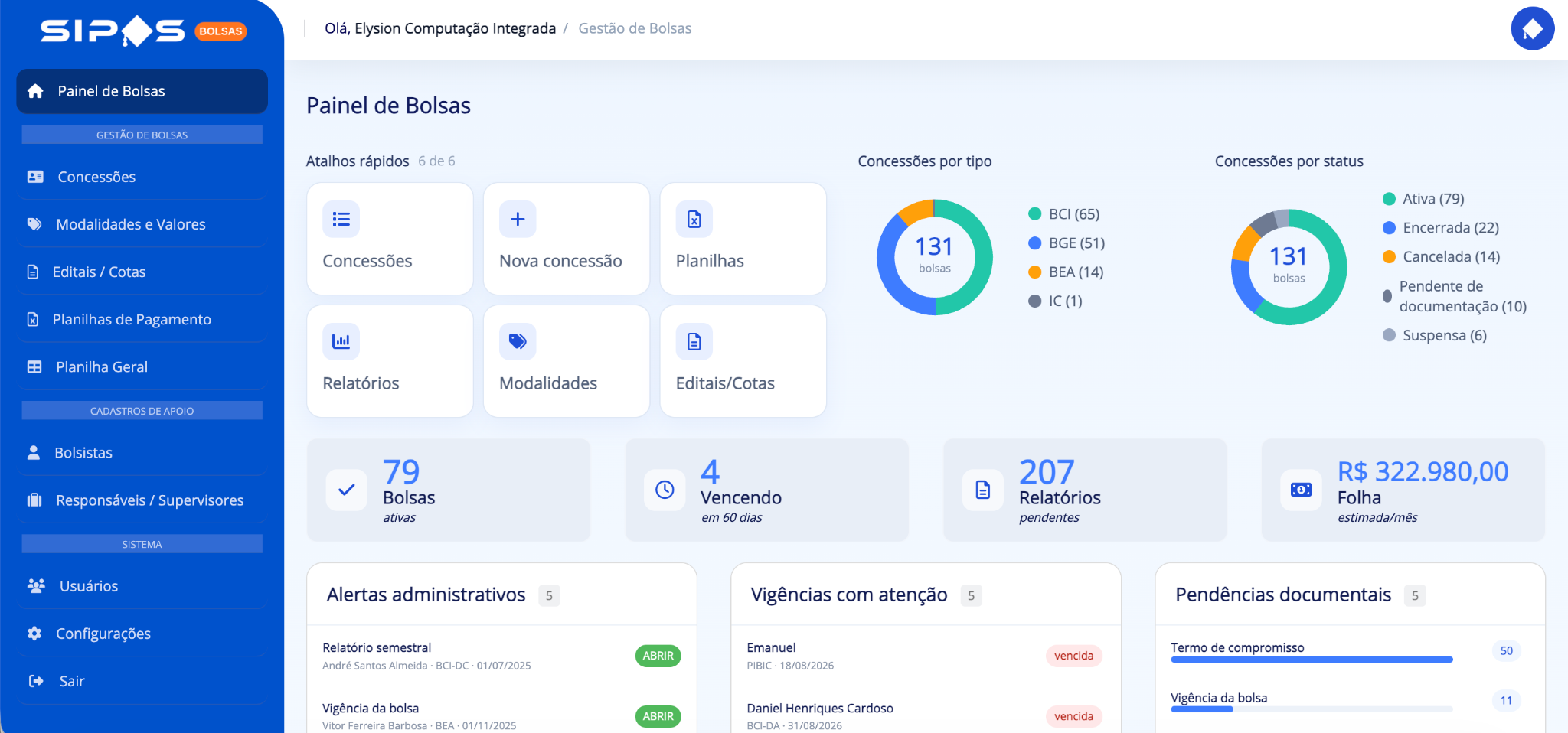1568x733 pixels.
Task: Click the Concessões por status donut chart
Action: [1289, 267]
